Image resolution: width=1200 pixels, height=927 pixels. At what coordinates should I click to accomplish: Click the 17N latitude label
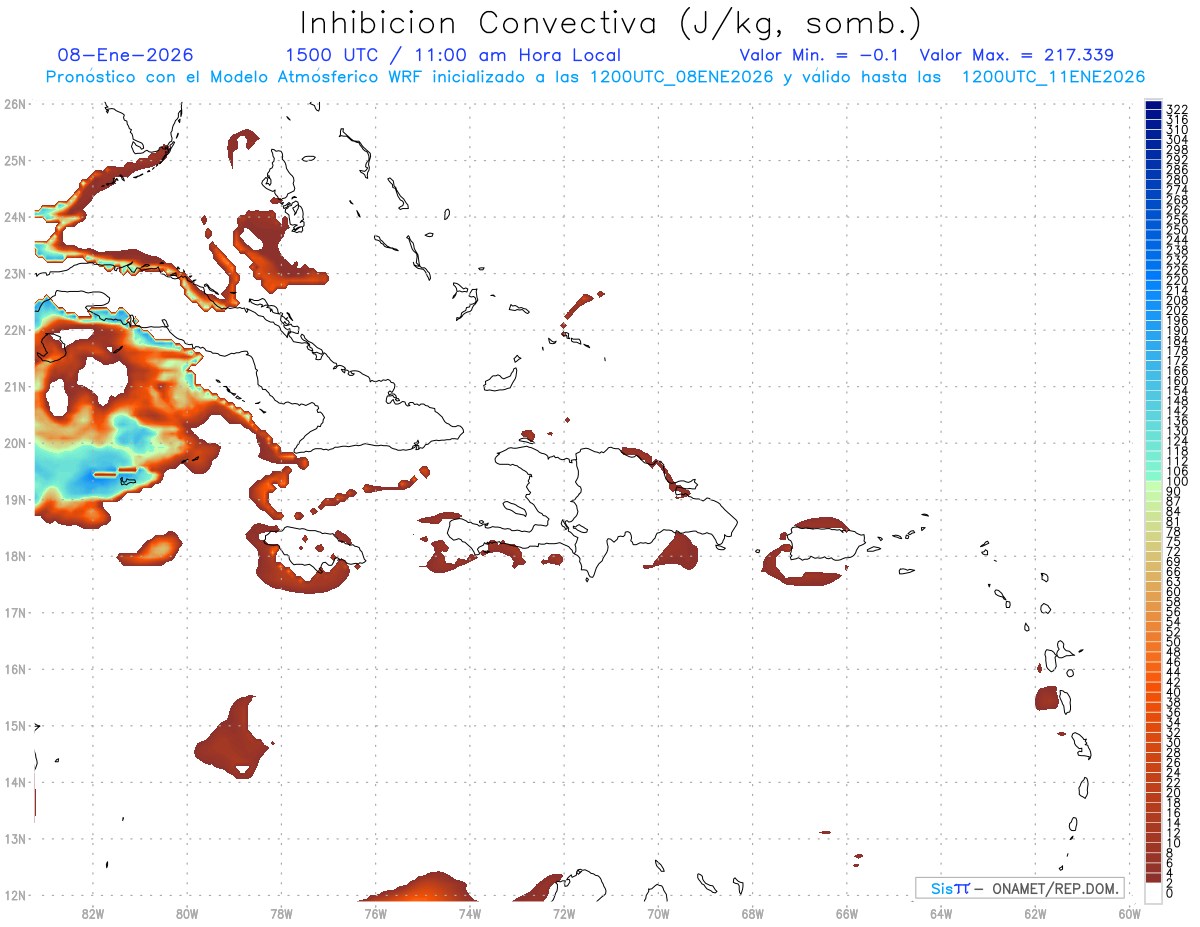click(15, 612)
